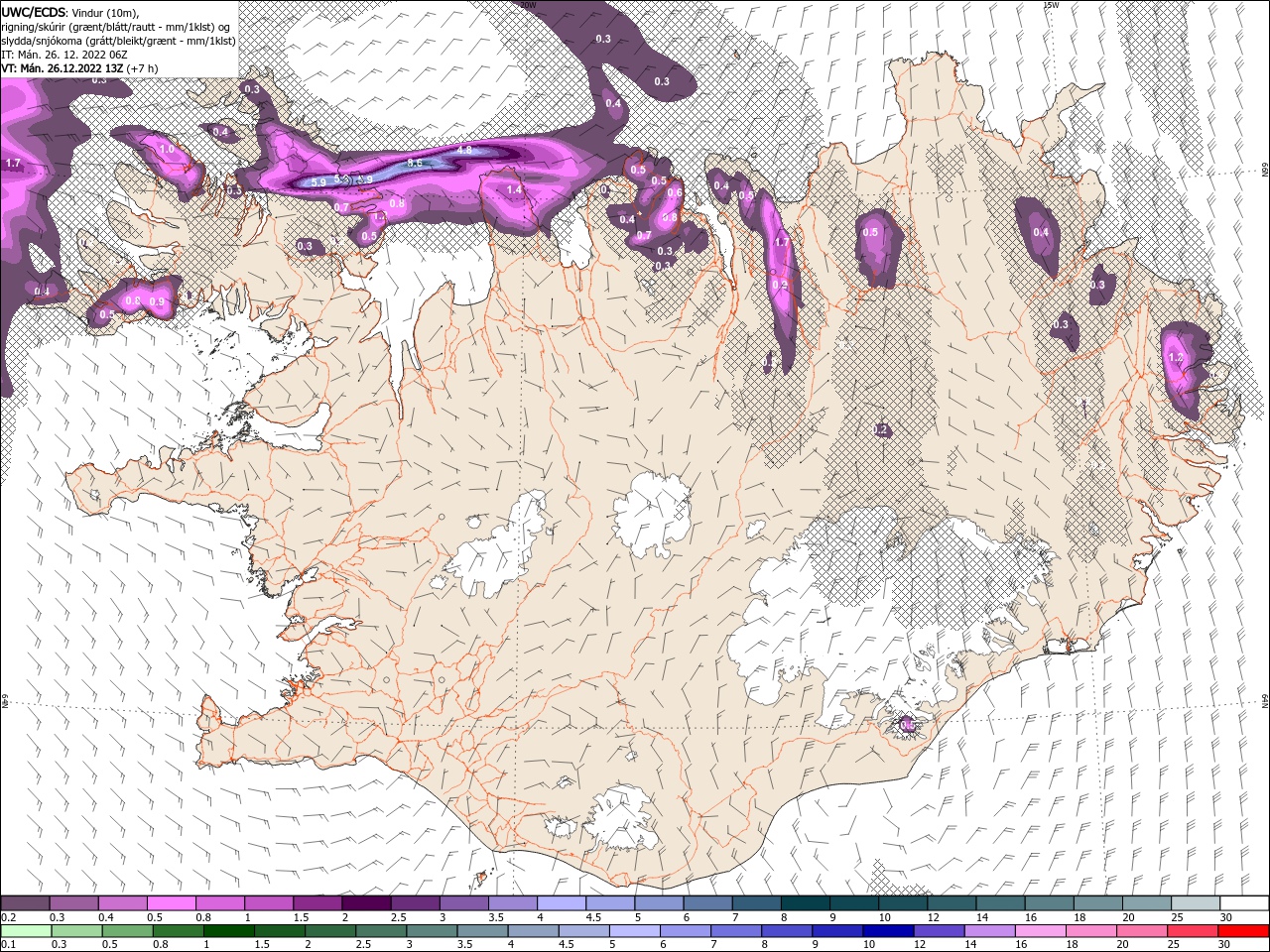Click the 'IT: Mán. 26. 12. 2022 06Z' line
This screenshot has height=952, width=1270.
pos(63,55)
